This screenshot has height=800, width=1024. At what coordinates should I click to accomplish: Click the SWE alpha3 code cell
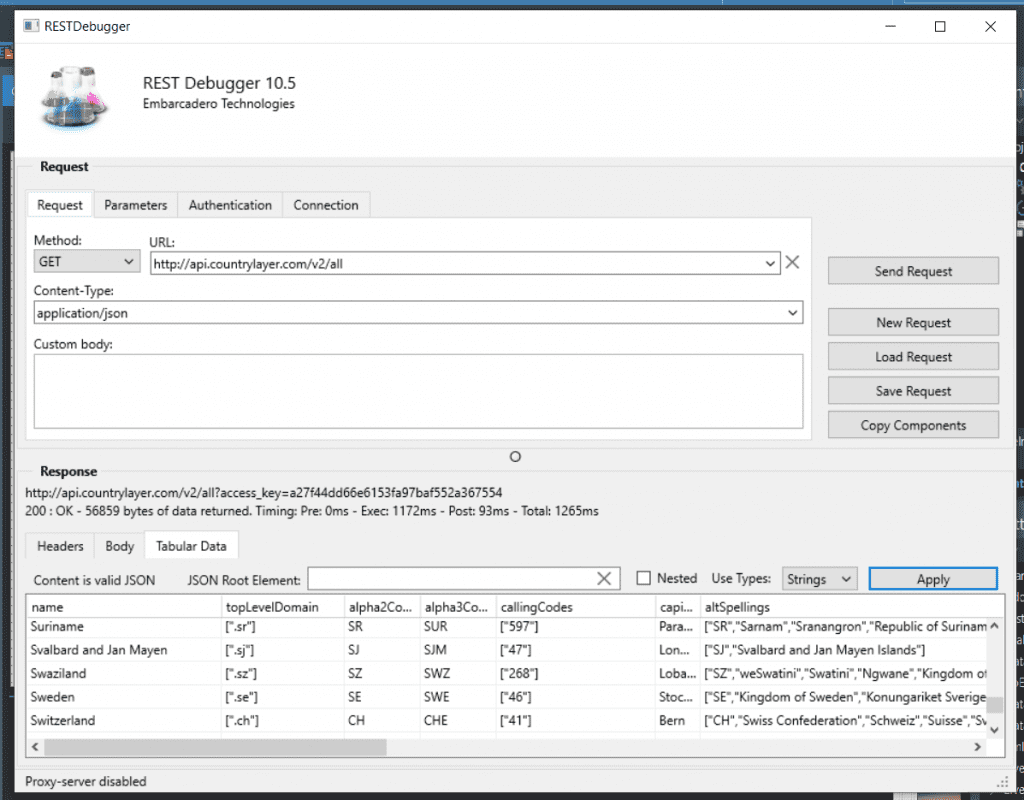click(458, 697)
